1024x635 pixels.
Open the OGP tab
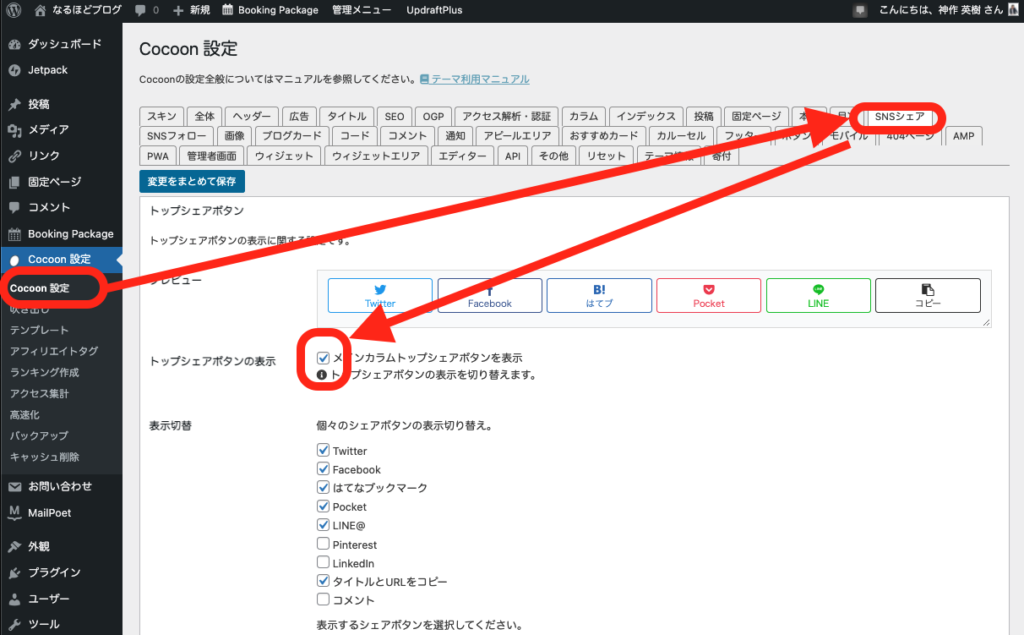click(x=433, y=116)
